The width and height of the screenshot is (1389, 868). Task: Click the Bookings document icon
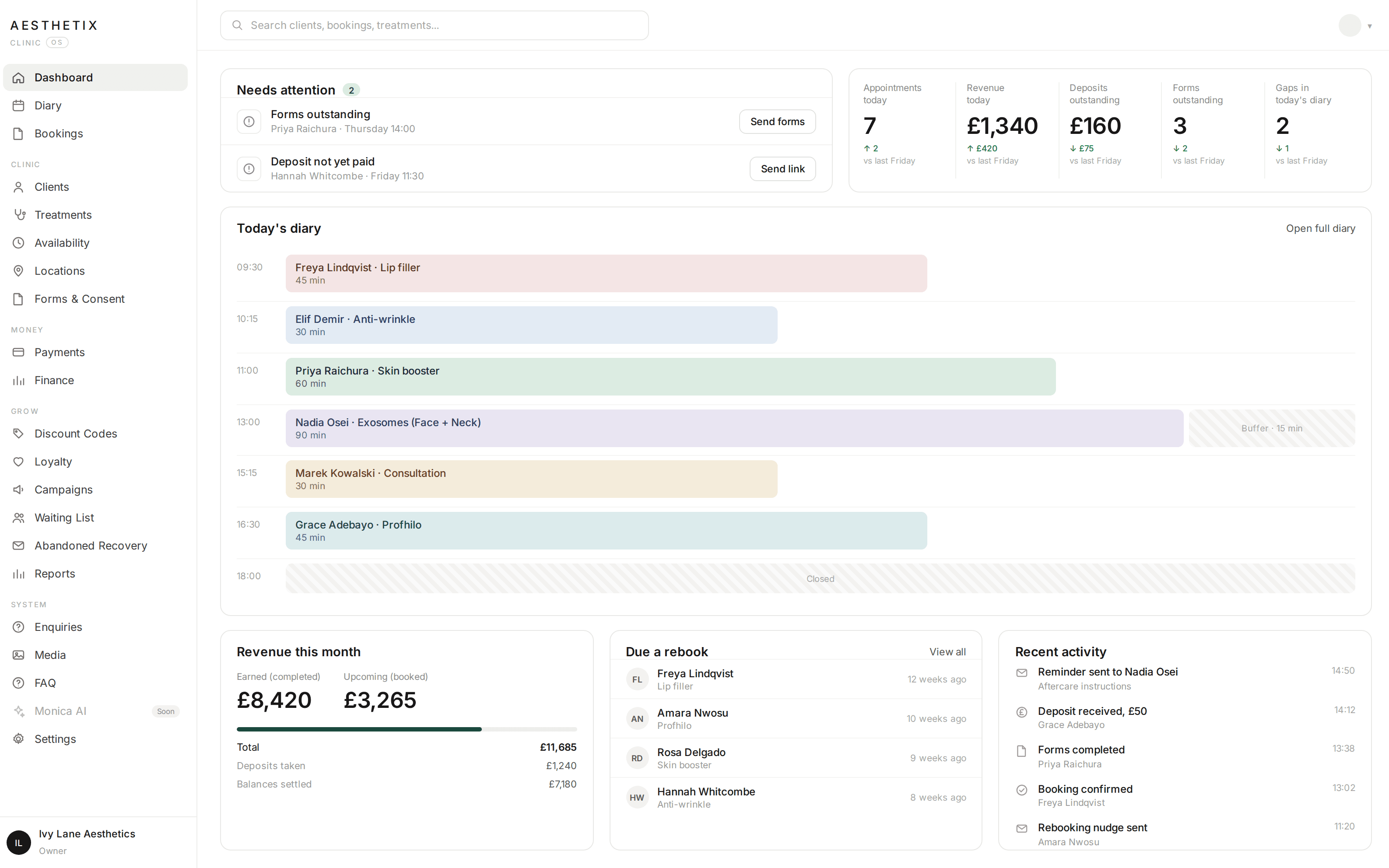click(18, 134)
